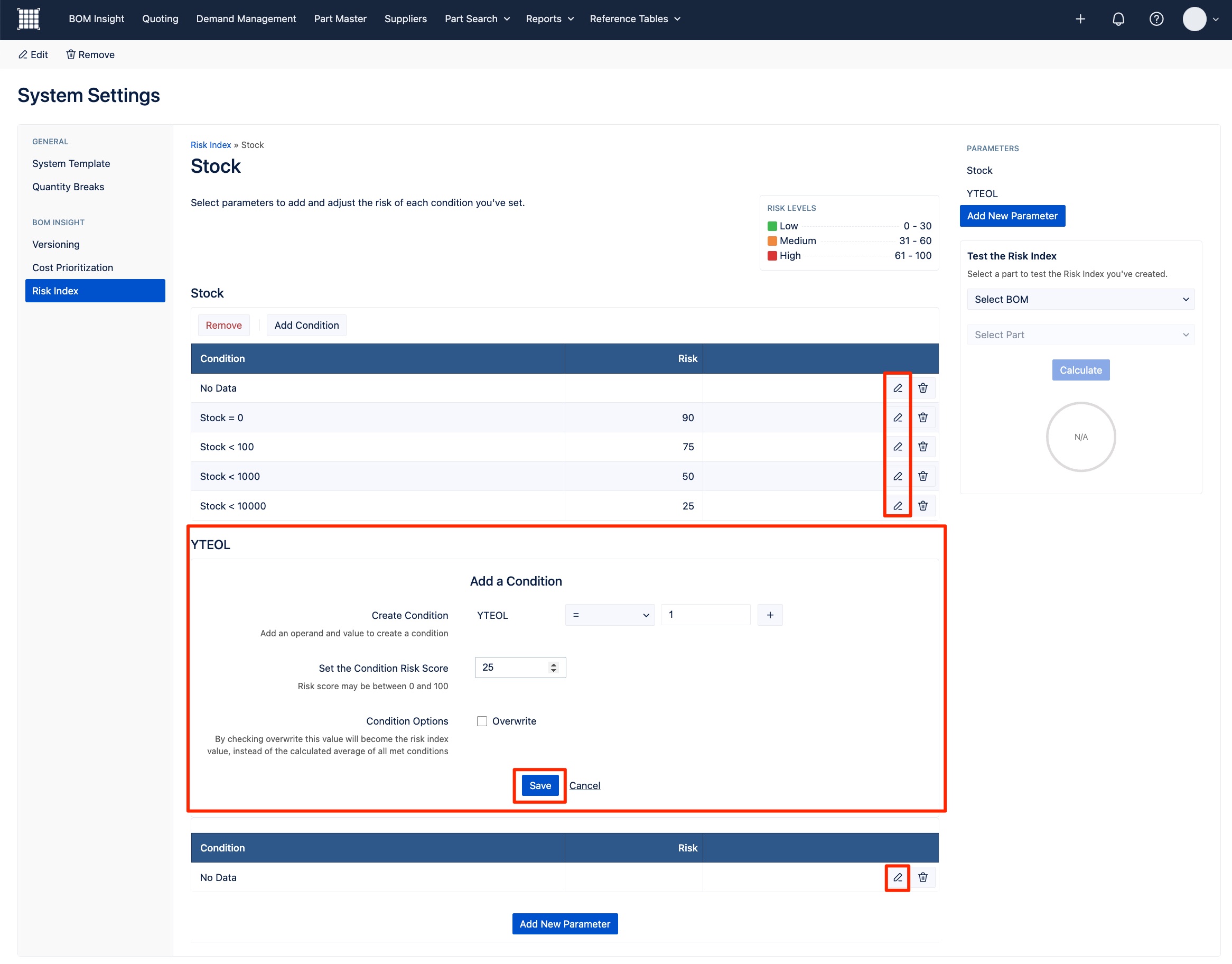Open the notifications bell
Viewport: 1232px width, 964px height.
click(1118, 19)
